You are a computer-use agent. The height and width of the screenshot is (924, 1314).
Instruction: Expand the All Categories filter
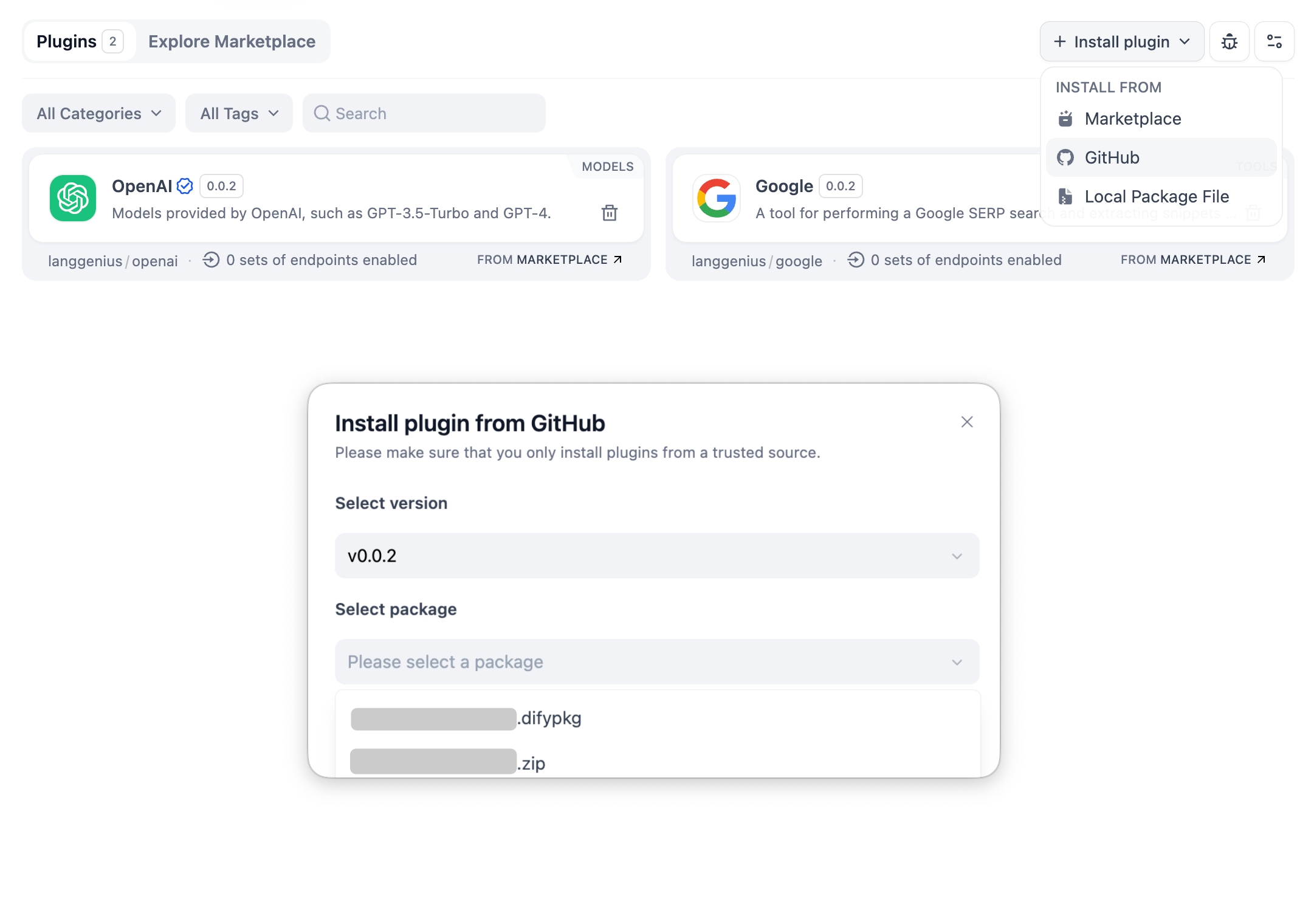pyautogui.click(x=99, y=114)
